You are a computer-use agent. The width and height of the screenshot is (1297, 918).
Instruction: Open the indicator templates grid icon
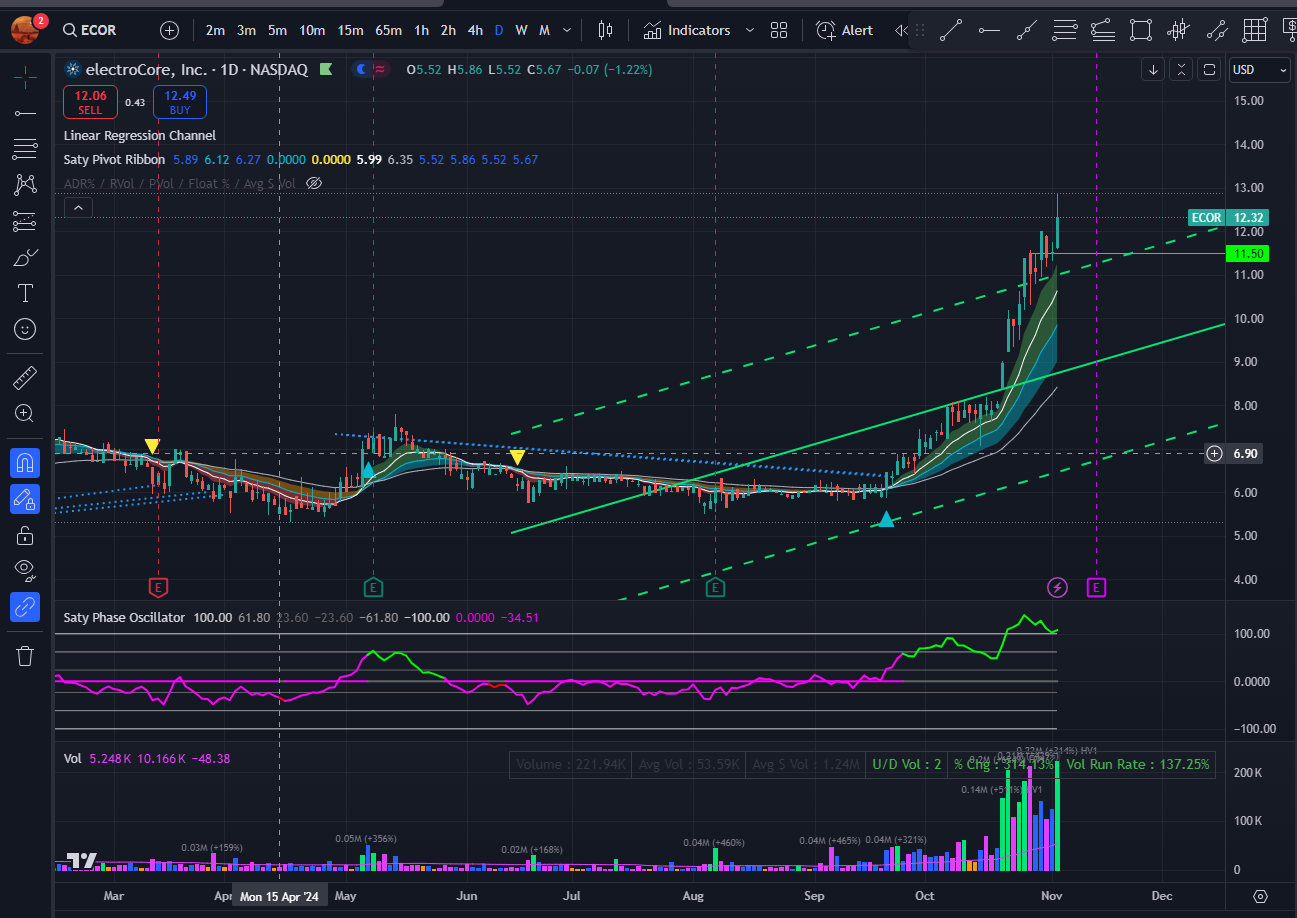coord(779,30)
